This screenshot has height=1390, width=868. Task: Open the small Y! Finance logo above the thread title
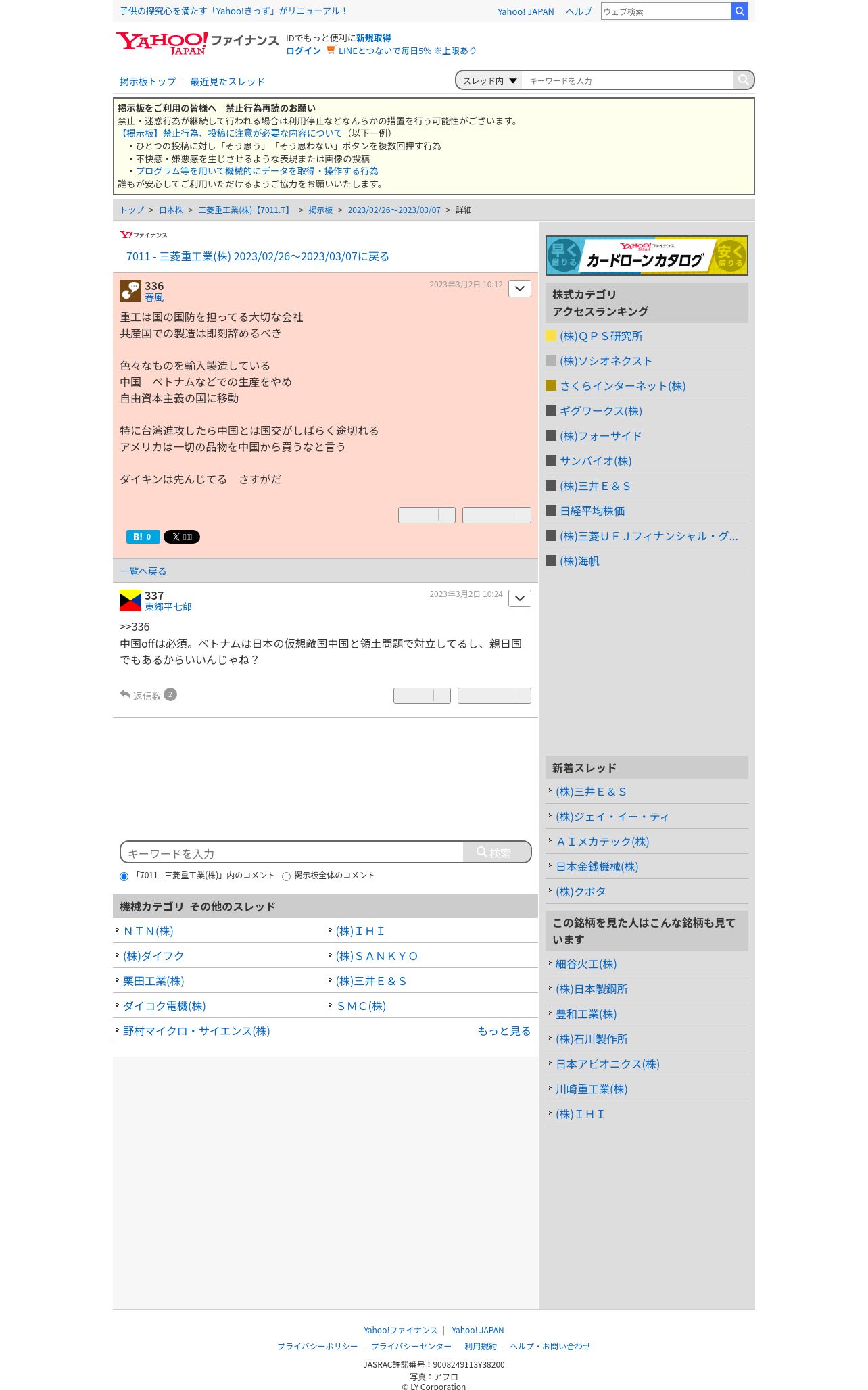tap(143, 235)
